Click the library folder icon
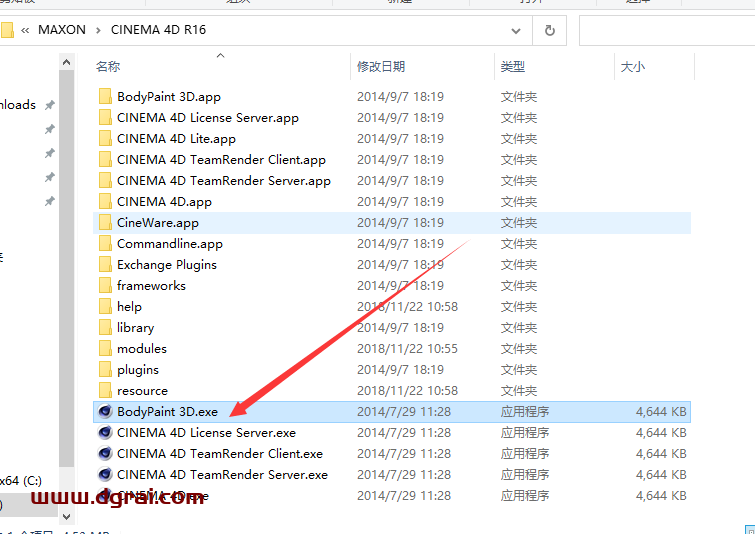Screen dimensions: 755x534 pyautogui.click(x=105, y=327)
